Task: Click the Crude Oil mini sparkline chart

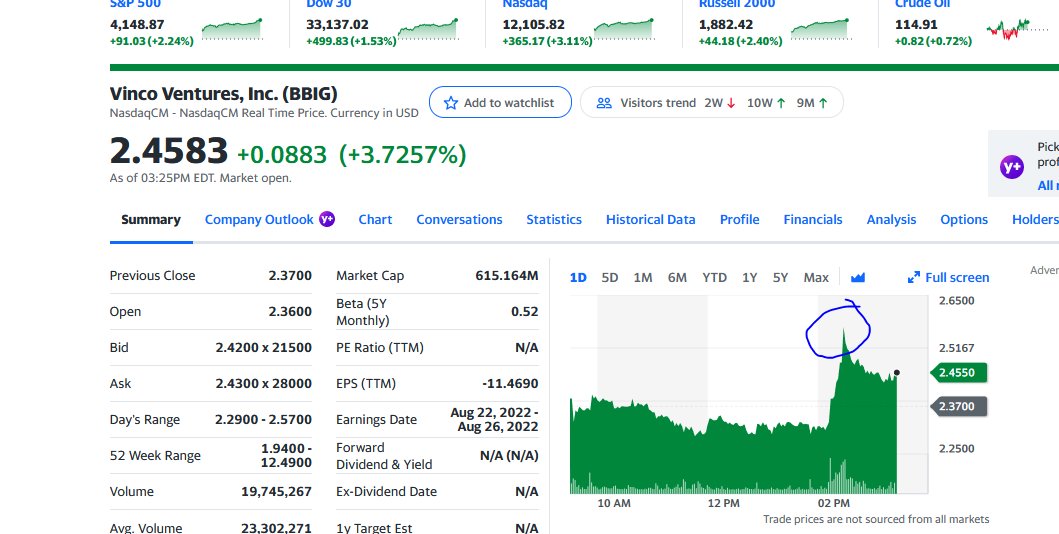Action: pyautogui.click(x=1017, y=29)
